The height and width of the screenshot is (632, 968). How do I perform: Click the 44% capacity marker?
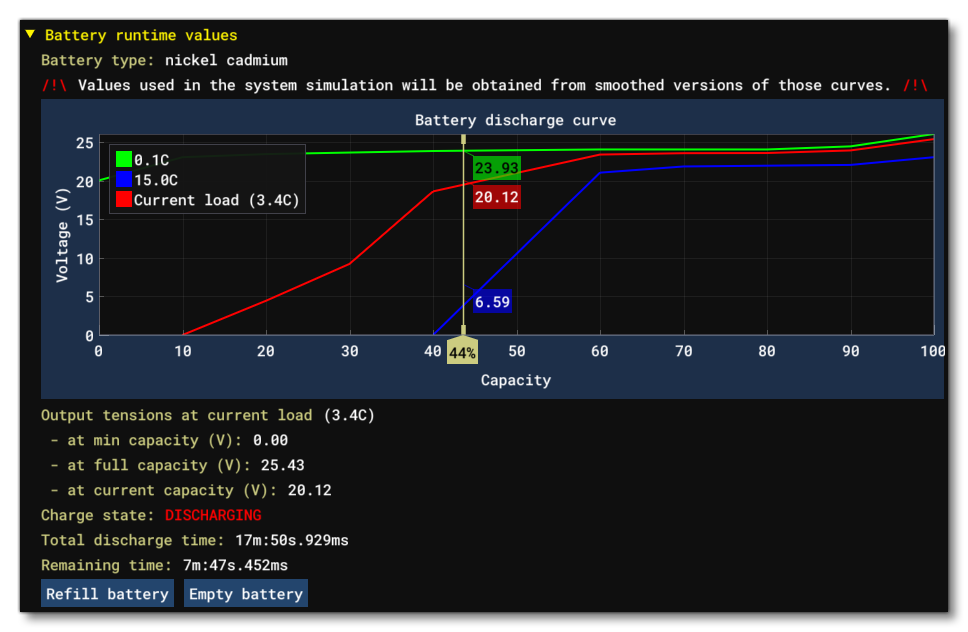click(463, 352)
